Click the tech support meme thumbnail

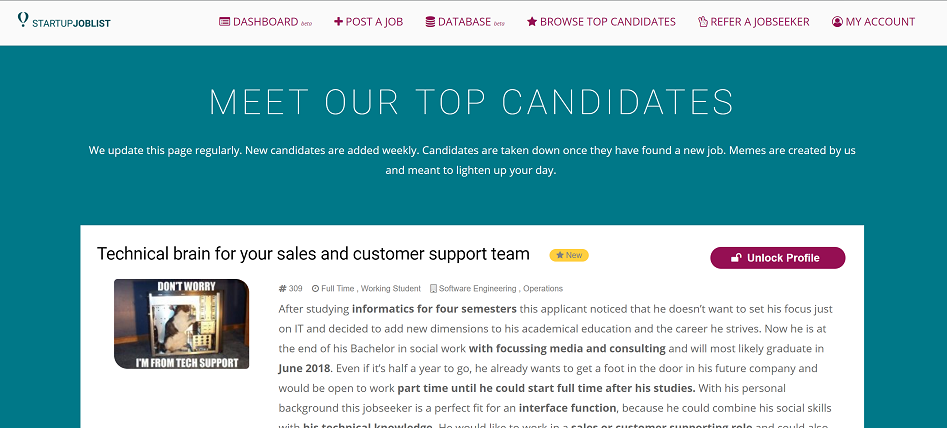[x=181, y=324]
